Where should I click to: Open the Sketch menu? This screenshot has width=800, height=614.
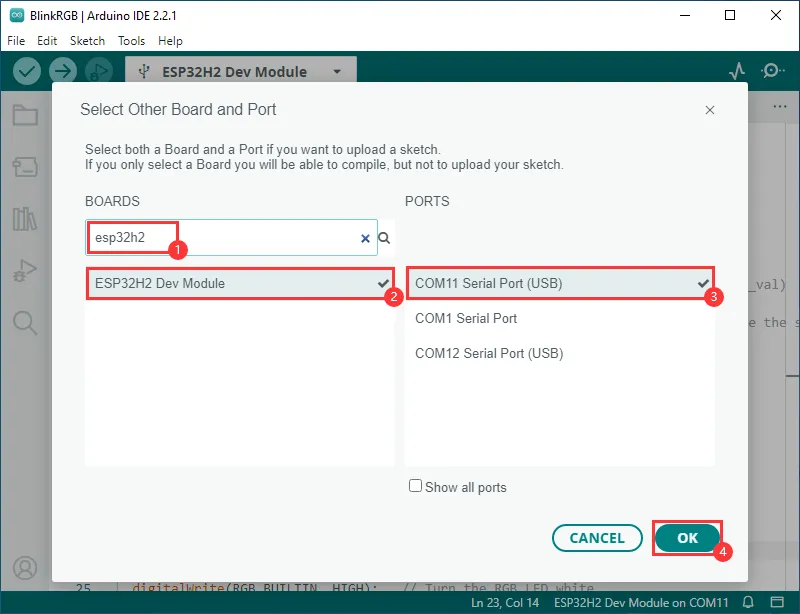click(87, 41)
